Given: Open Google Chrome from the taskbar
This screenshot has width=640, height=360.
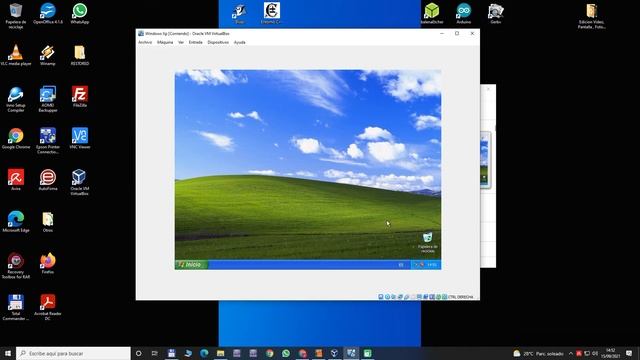Looking at the screenshot, I should click(269, 353).
